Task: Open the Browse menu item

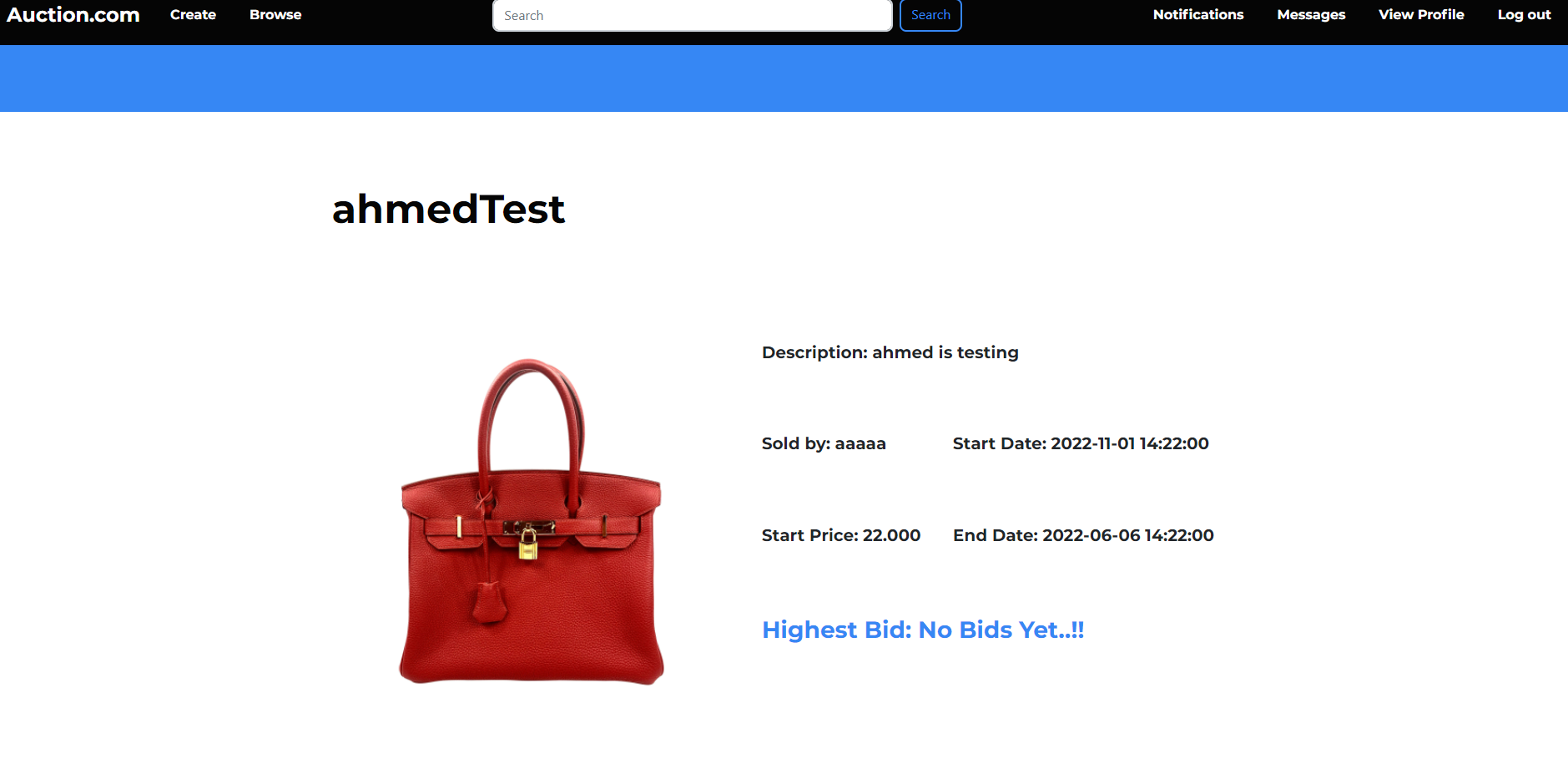Action: coord(275,15)
